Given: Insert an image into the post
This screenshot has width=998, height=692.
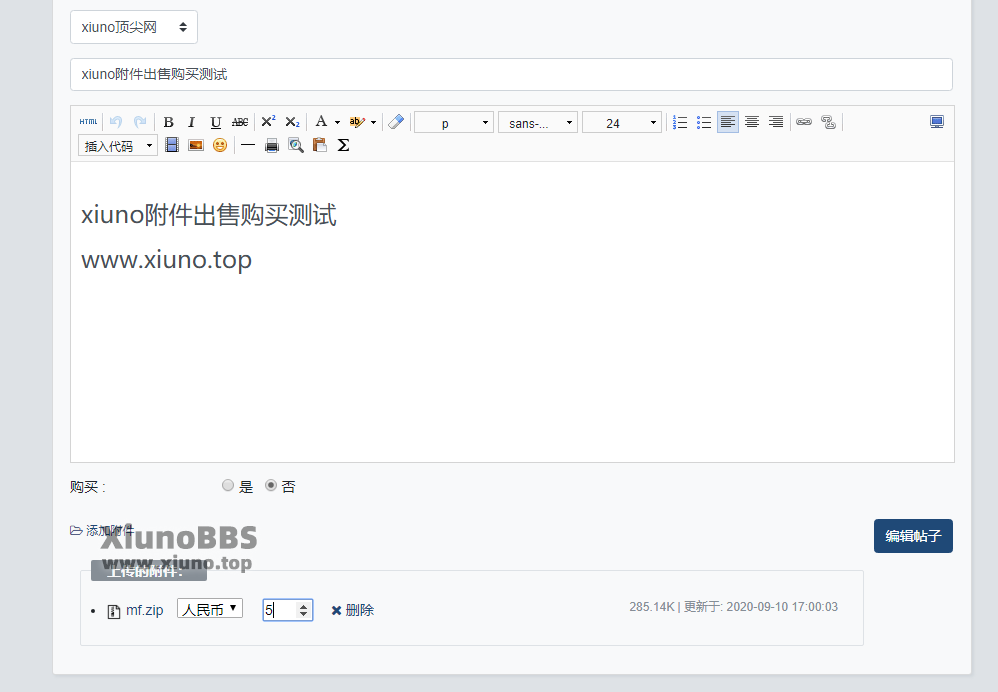Looking at the screenshot, I should tap(196, 145).
